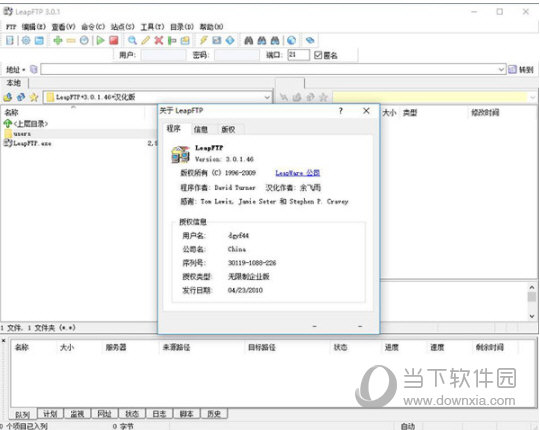Open the LeapWare 公司 hyperlink
This screenshot has width=540, height=430.
[x=298, y=173]
